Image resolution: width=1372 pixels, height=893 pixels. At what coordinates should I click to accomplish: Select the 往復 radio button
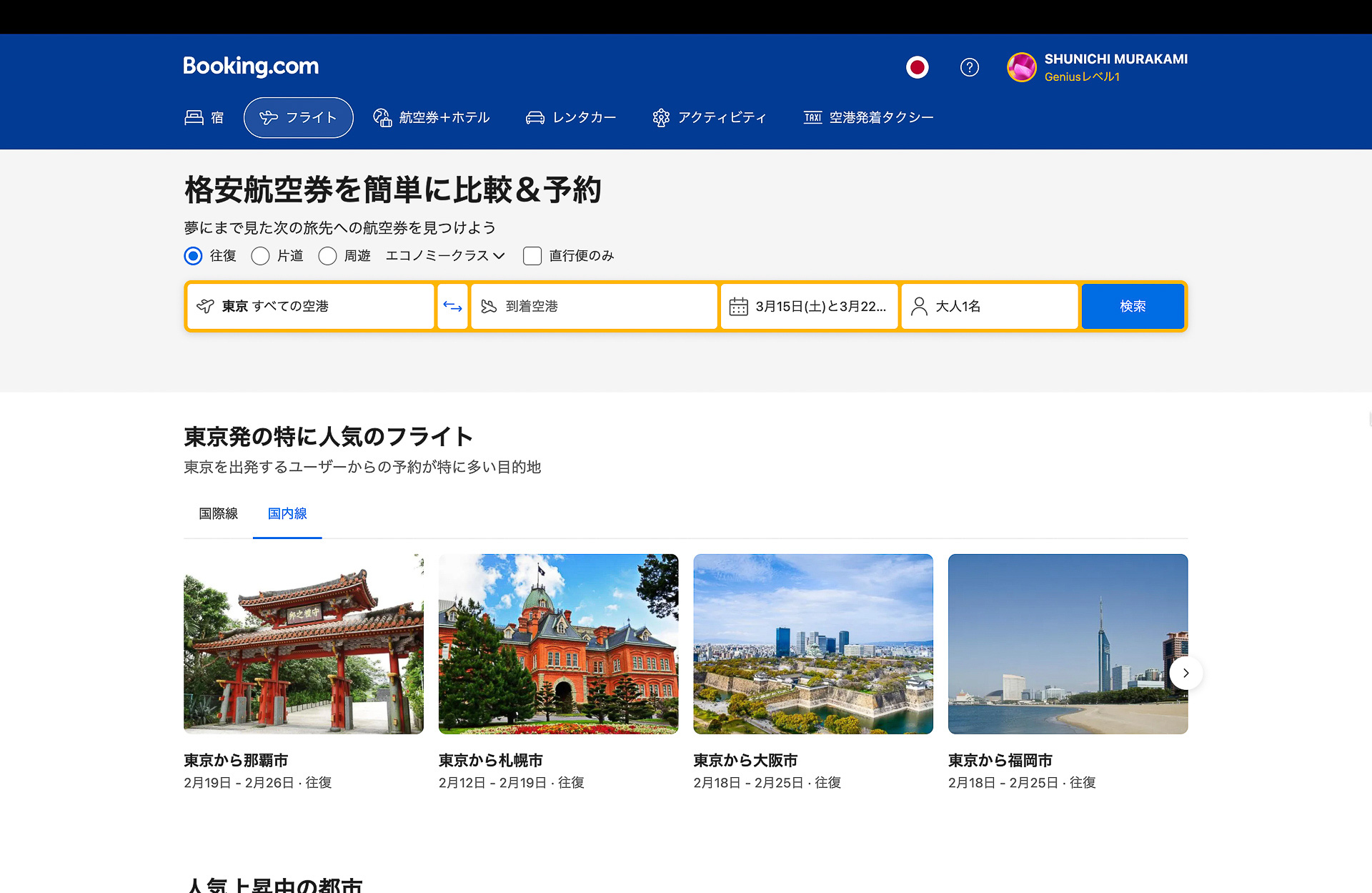tap(193, 256)
